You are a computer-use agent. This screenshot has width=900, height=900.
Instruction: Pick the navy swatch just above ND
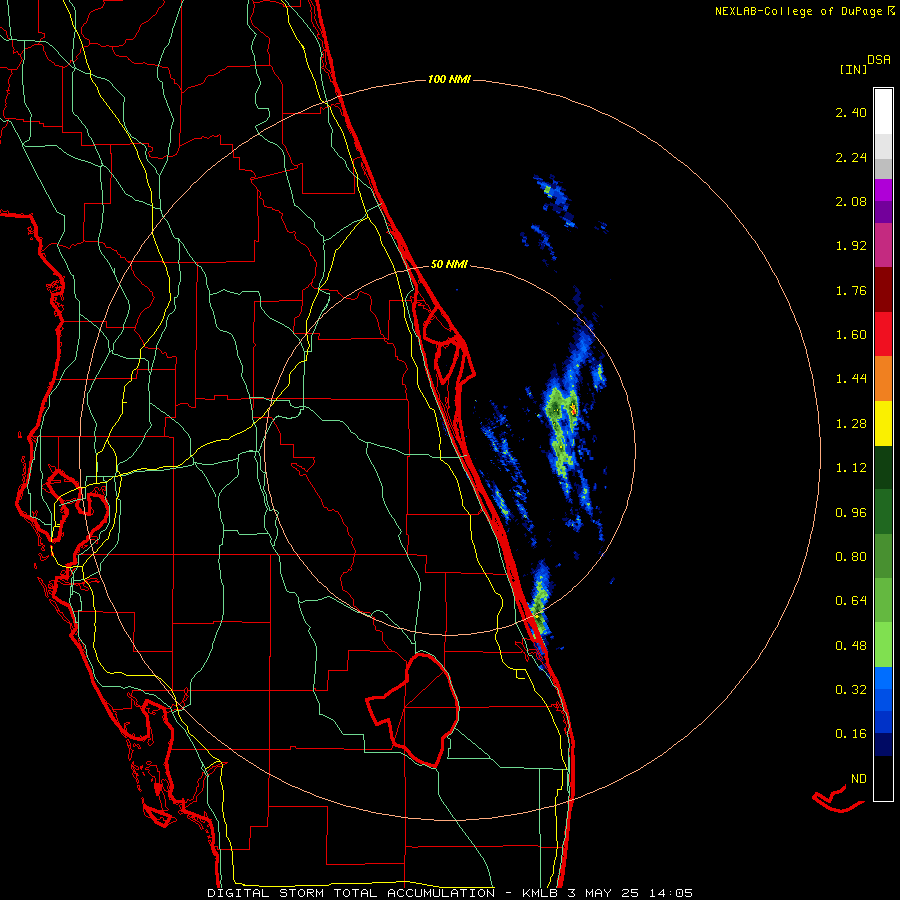883,744
